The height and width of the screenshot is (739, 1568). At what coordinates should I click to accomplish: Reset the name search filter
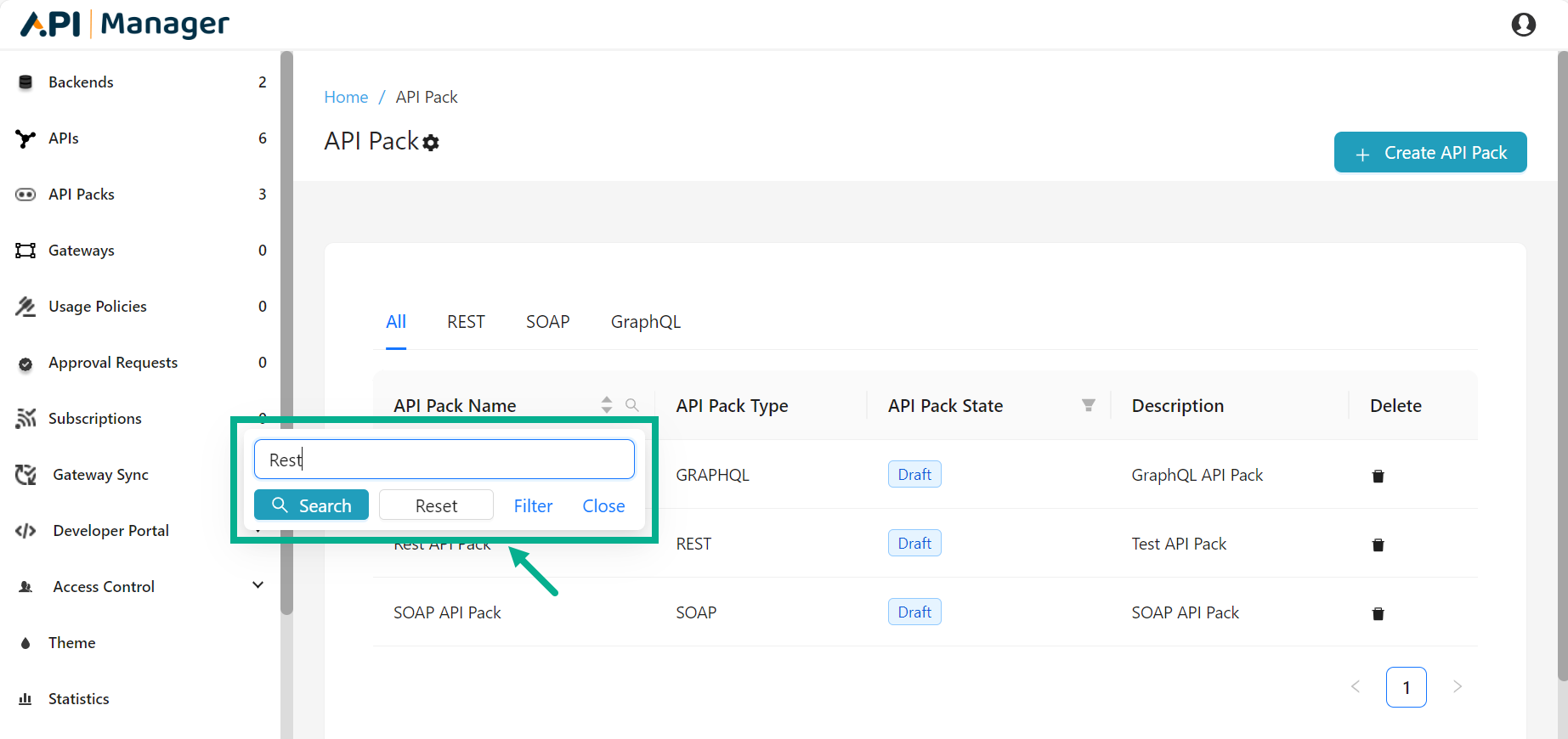(436, 505)
